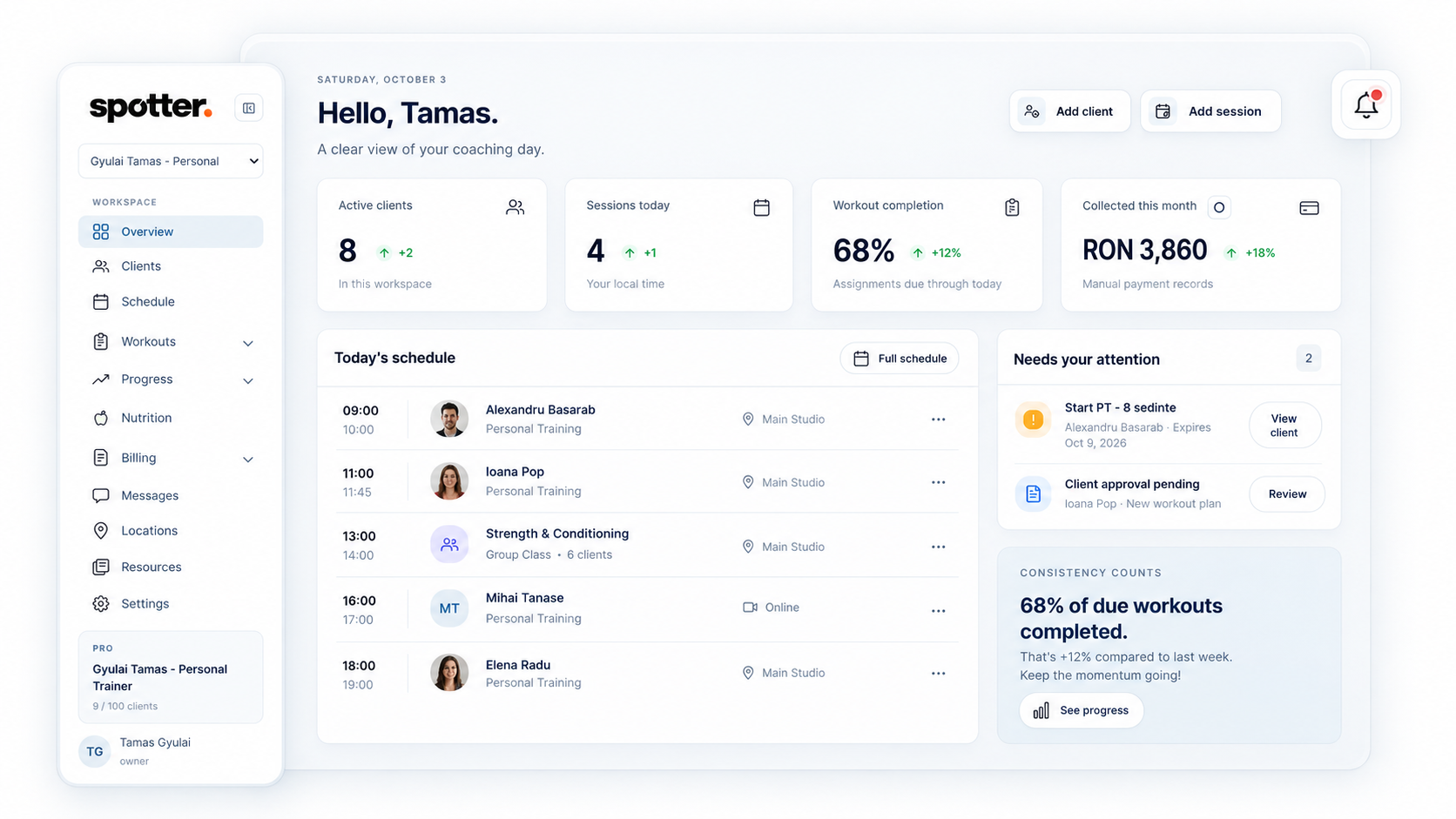
Task: Expand the Progress chevron
Action: [248, 381]
